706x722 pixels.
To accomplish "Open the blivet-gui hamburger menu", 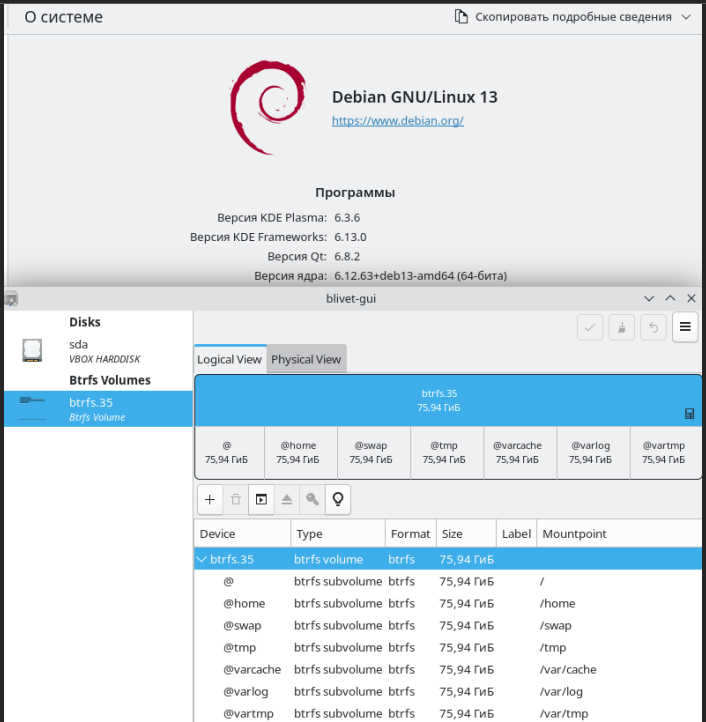I will 685,327.
